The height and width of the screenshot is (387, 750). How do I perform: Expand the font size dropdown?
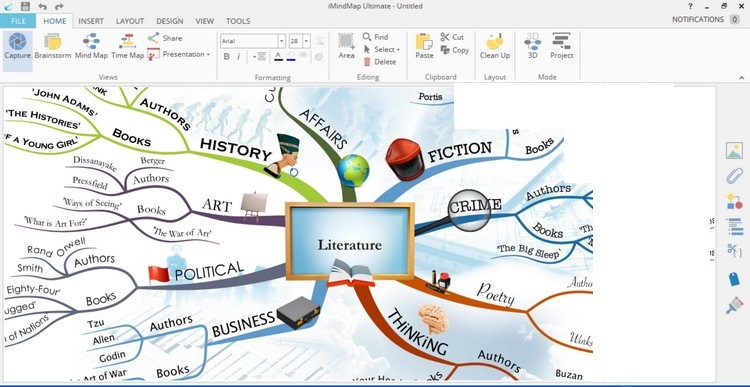[306, 41]
